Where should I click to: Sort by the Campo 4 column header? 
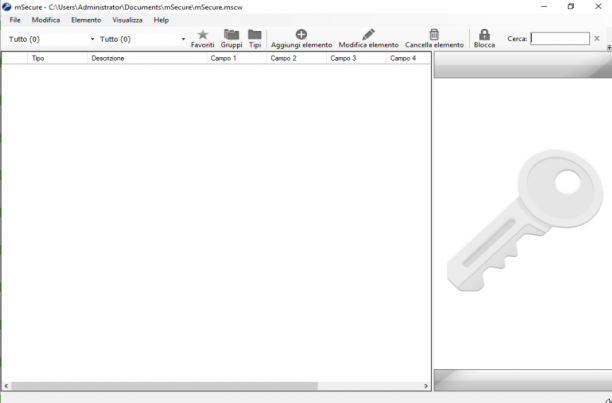tap(408, 58)
